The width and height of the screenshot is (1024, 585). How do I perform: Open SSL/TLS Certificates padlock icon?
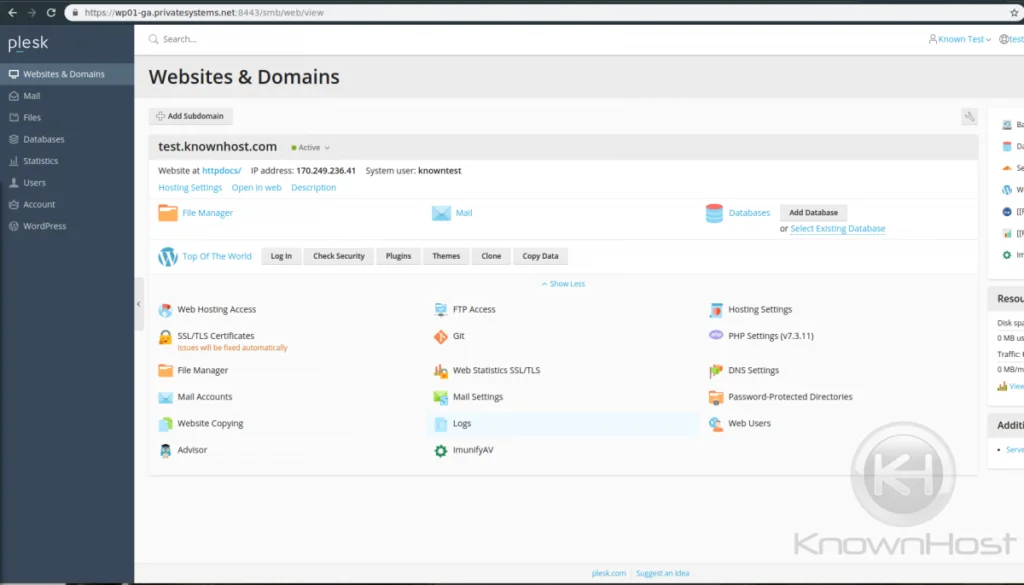click(165, 338)
